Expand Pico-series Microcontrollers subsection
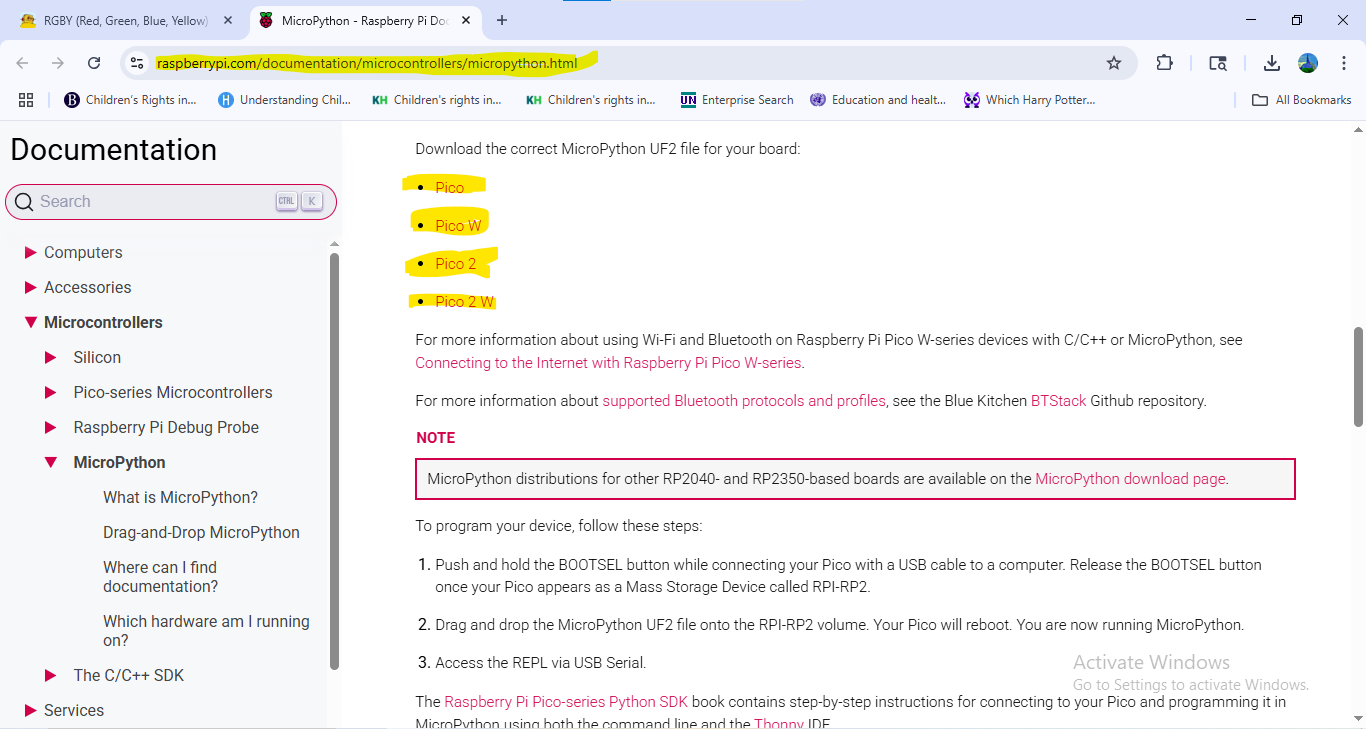The height and width of the screenshot is (729, 1366). pyautogui.click(x=51, y=393)
